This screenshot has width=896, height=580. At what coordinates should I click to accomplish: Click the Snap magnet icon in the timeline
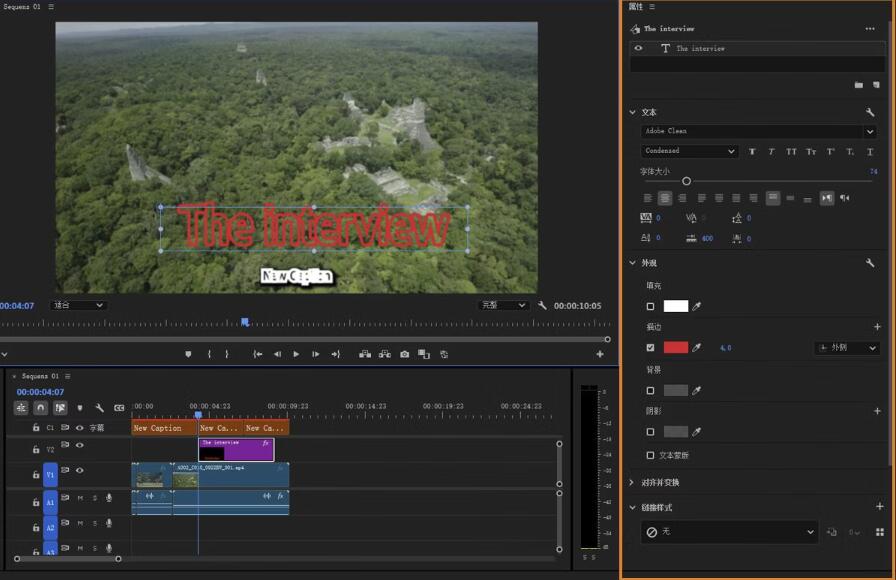tap(40, 408)
